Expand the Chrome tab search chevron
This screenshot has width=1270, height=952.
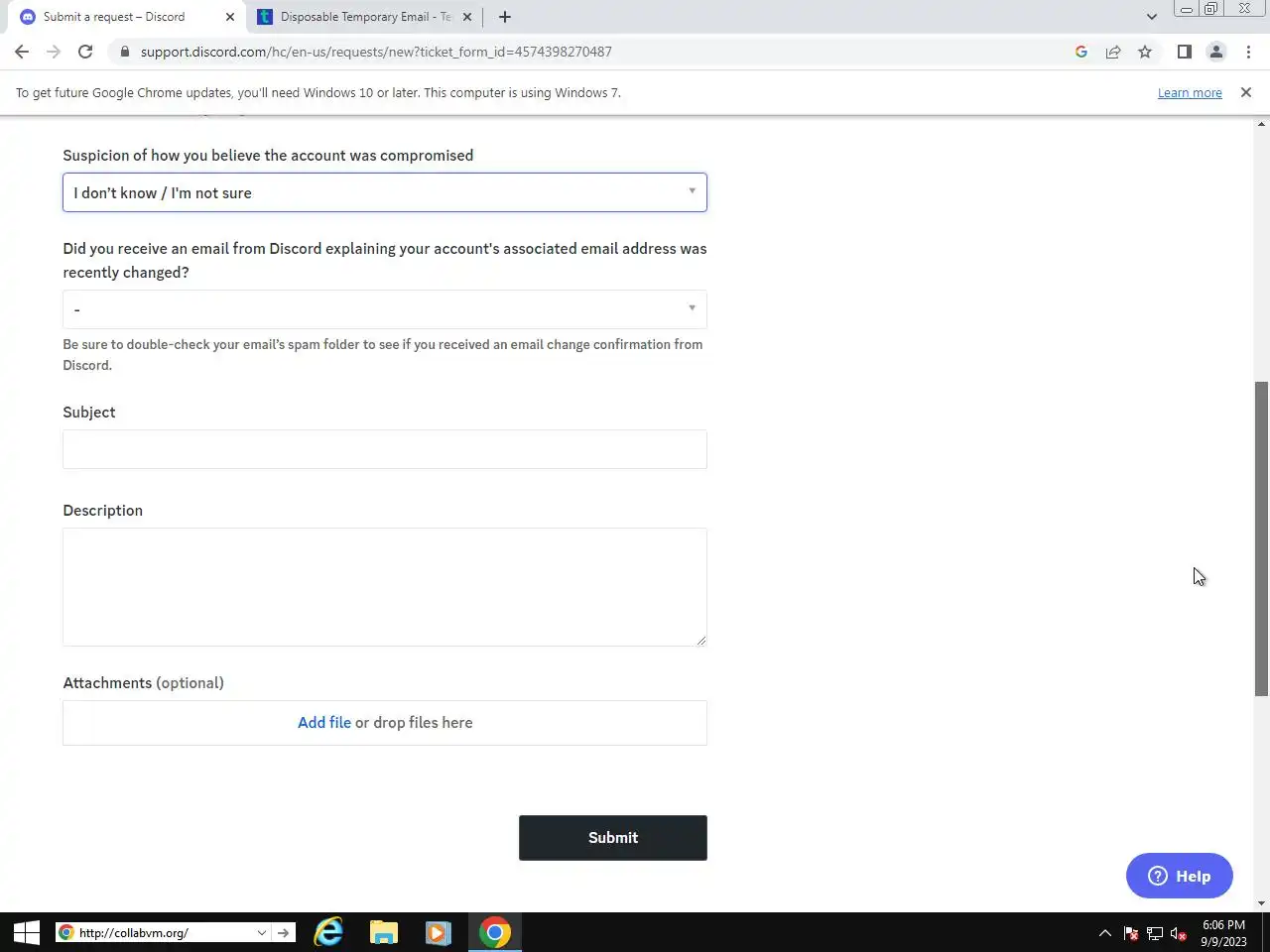click(1151, 17)
